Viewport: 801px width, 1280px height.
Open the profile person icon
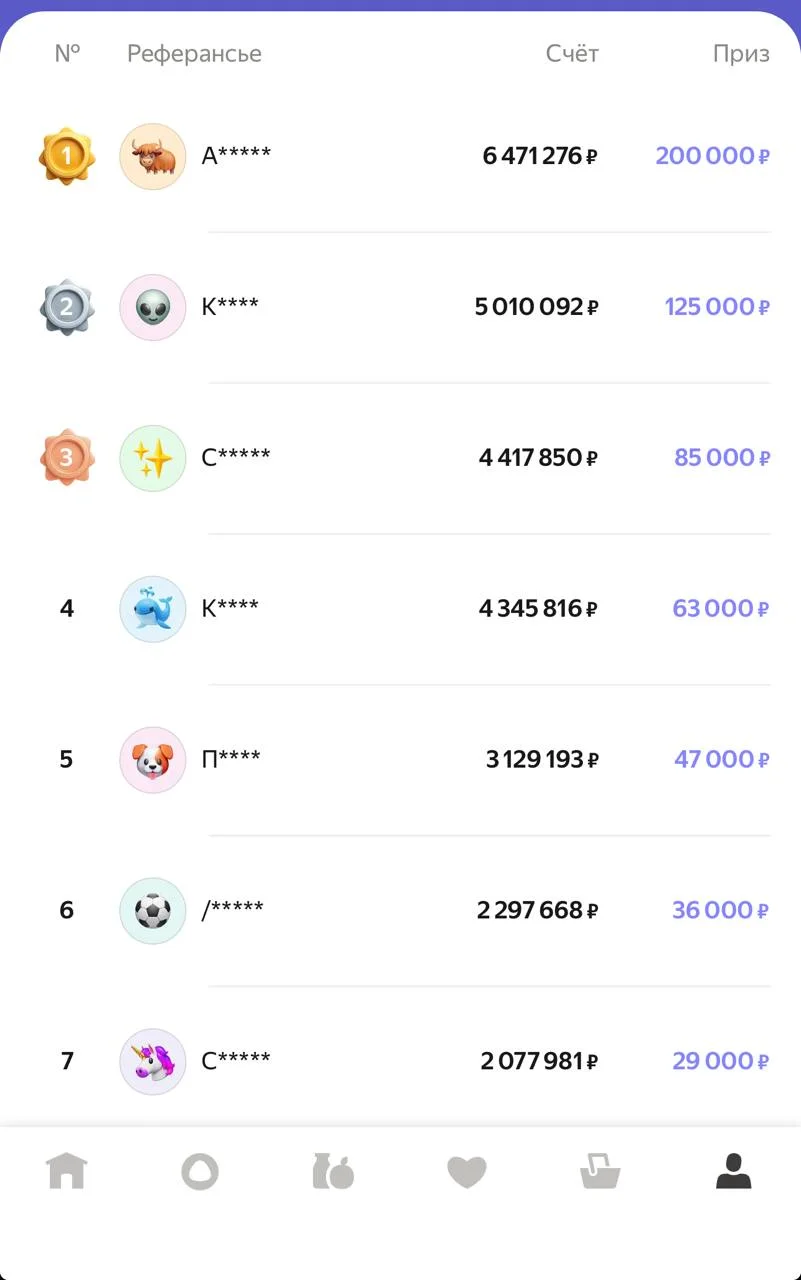(x=733, y=1171)
